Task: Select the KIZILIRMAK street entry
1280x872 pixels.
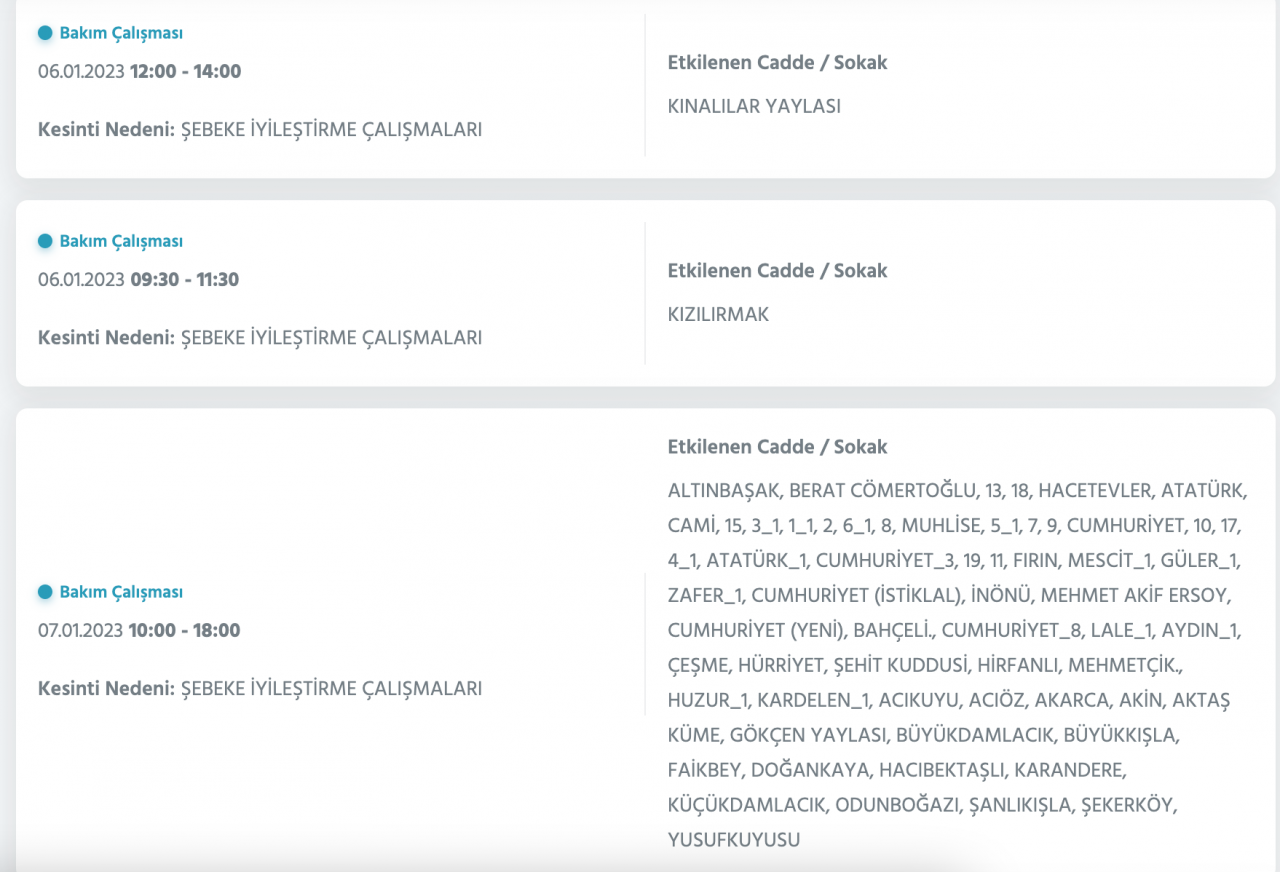Action: pyautogui.click(x=718, y=314)
